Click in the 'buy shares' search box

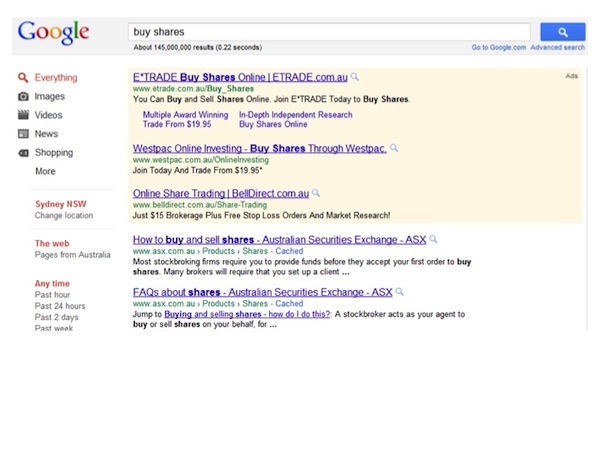329,32
